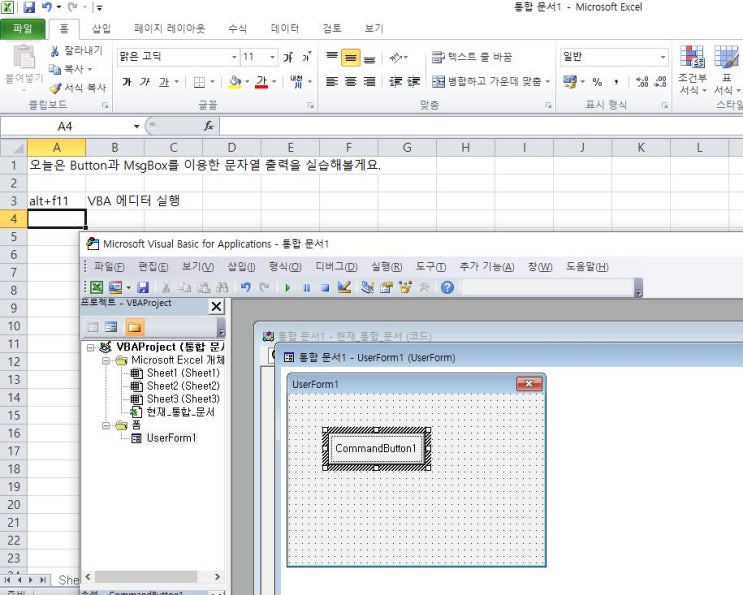Click the red font color icon
The image size is (743, 595).
pyautogui.click(x=262, y=82)
